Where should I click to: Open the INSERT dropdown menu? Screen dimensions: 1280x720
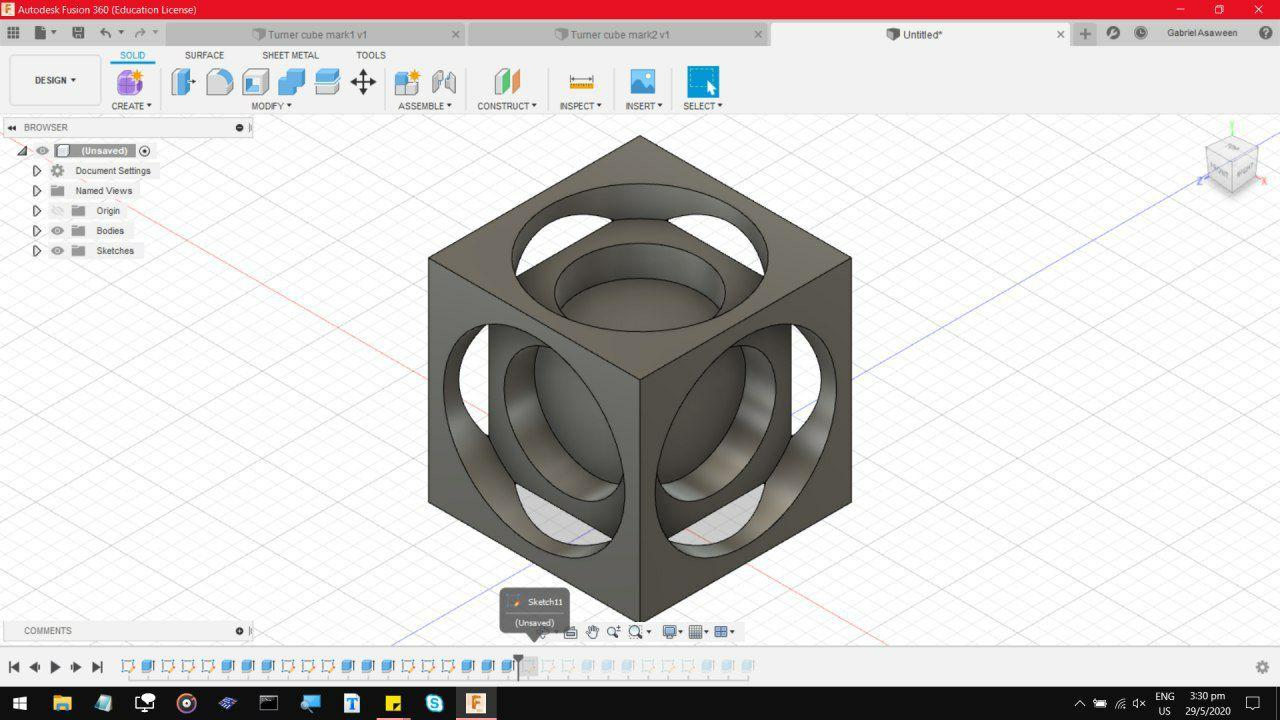click(644, 106)
